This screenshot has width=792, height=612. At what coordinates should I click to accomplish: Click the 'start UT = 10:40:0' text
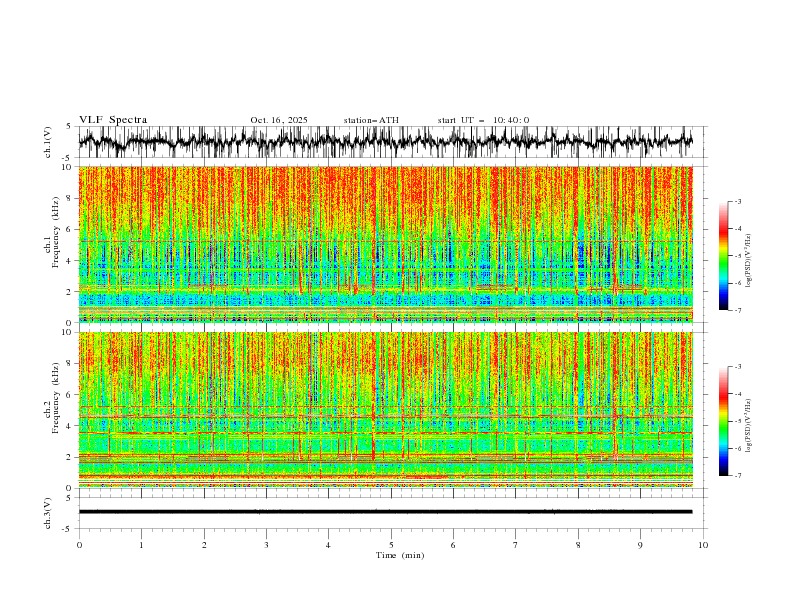coord(483,120)
